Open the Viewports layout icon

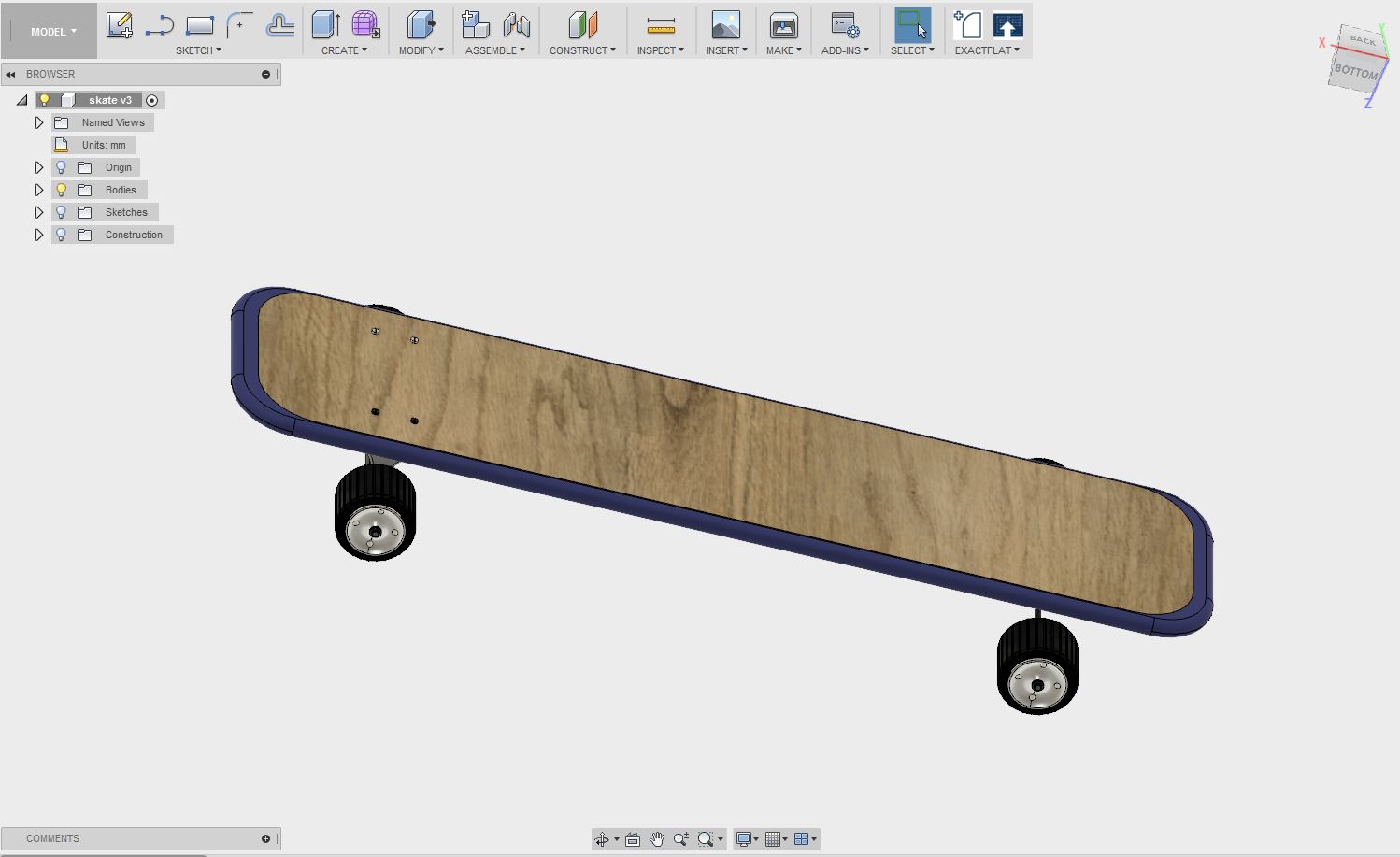click(801, 839)
